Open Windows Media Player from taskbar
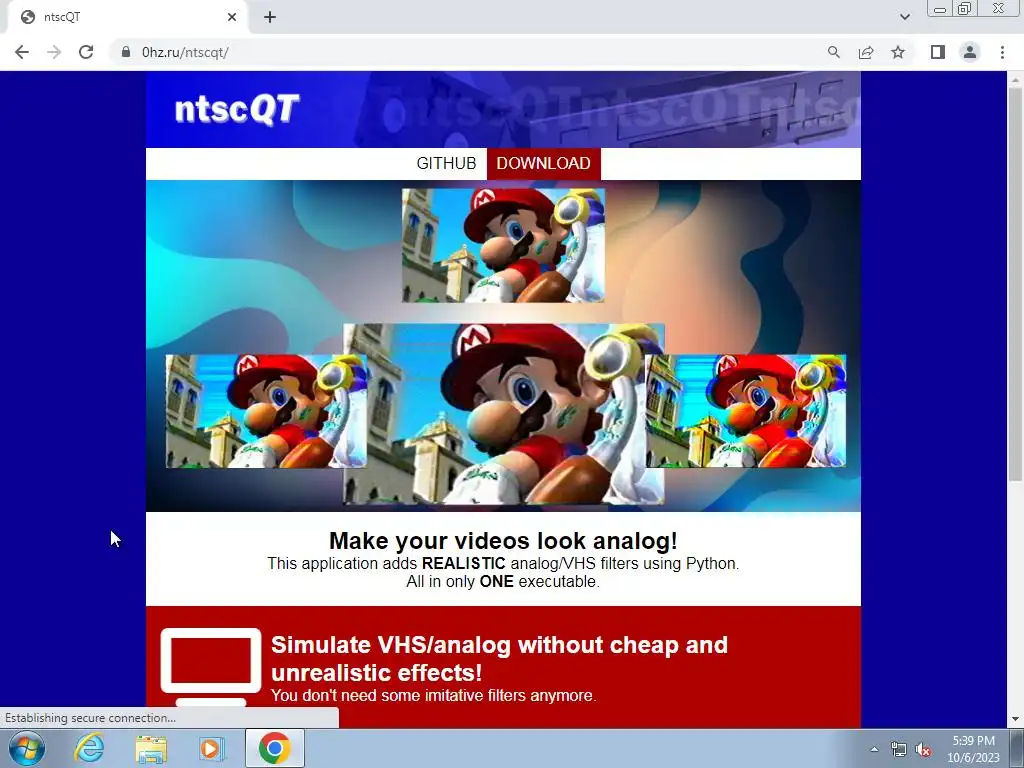Screen dimensions: 1024x768 pyautogui.click(x=212, y=748)
